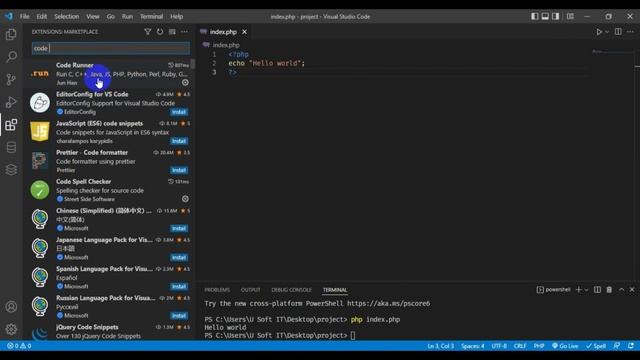The width and height of the screenshot is (640, 360).
Task: Open the Go menu
Action: click(x=111, y=16)
